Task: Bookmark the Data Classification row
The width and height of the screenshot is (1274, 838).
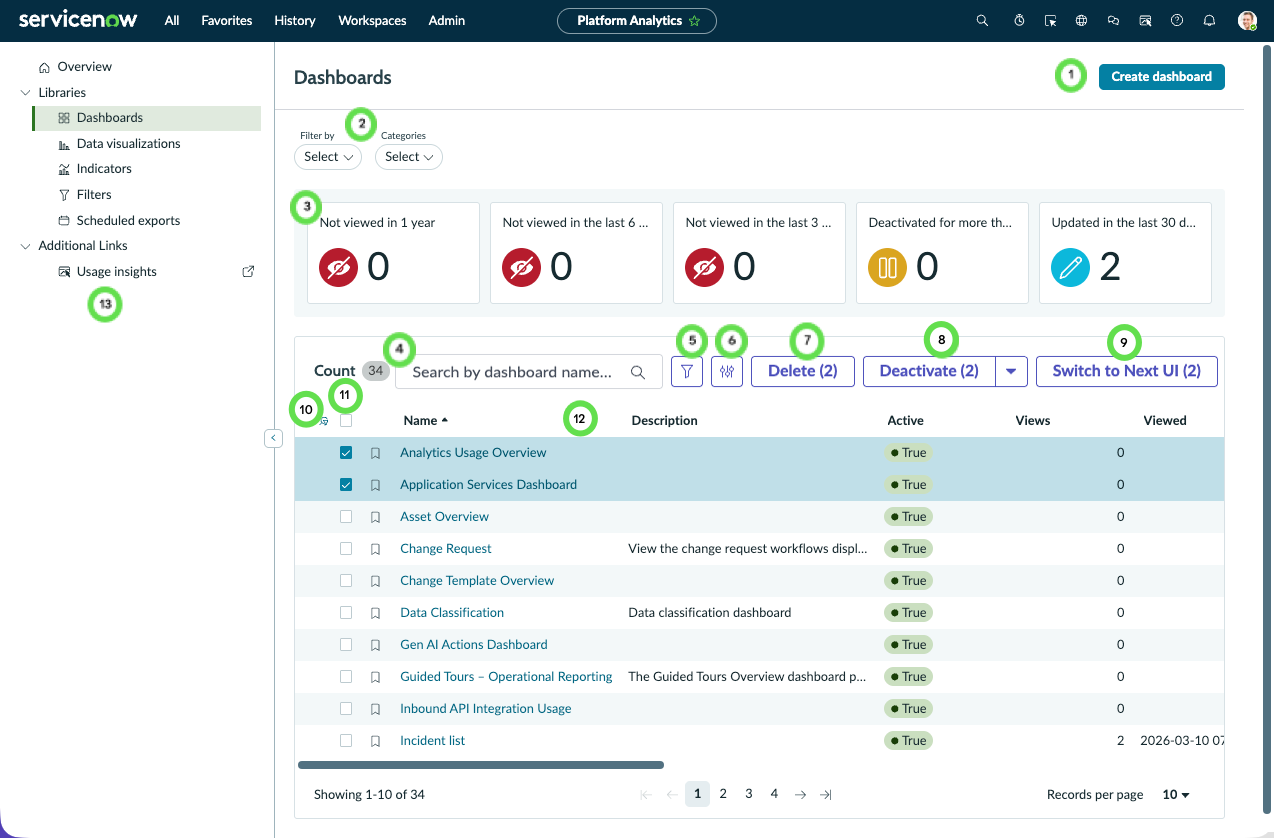Action: (376, 613)
